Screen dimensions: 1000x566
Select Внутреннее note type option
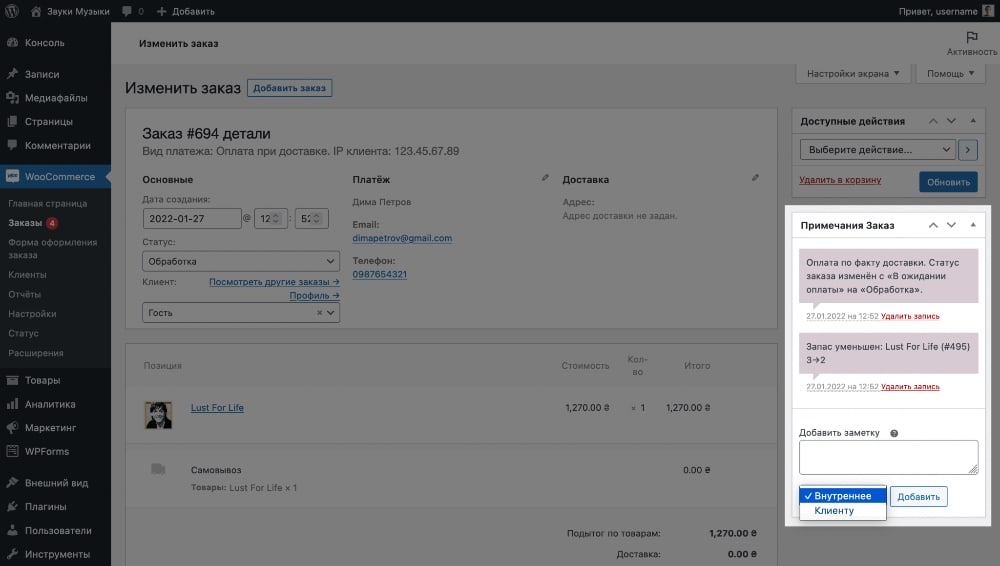tap(842, 496)
